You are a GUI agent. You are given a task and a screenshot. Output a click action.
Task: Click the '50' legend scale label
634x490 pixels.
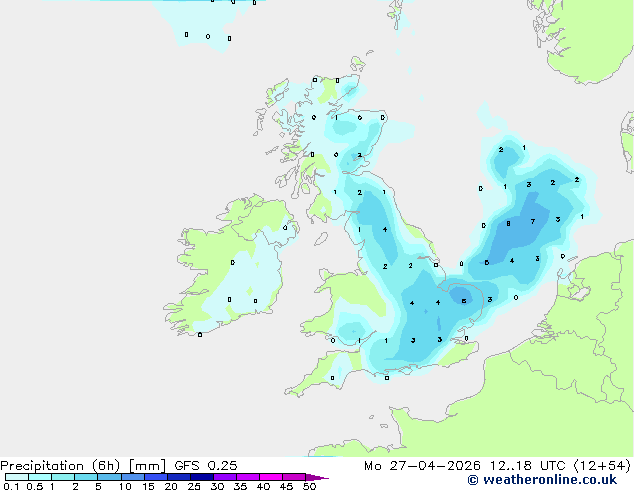pyautogui.click(x=309, y=486)
